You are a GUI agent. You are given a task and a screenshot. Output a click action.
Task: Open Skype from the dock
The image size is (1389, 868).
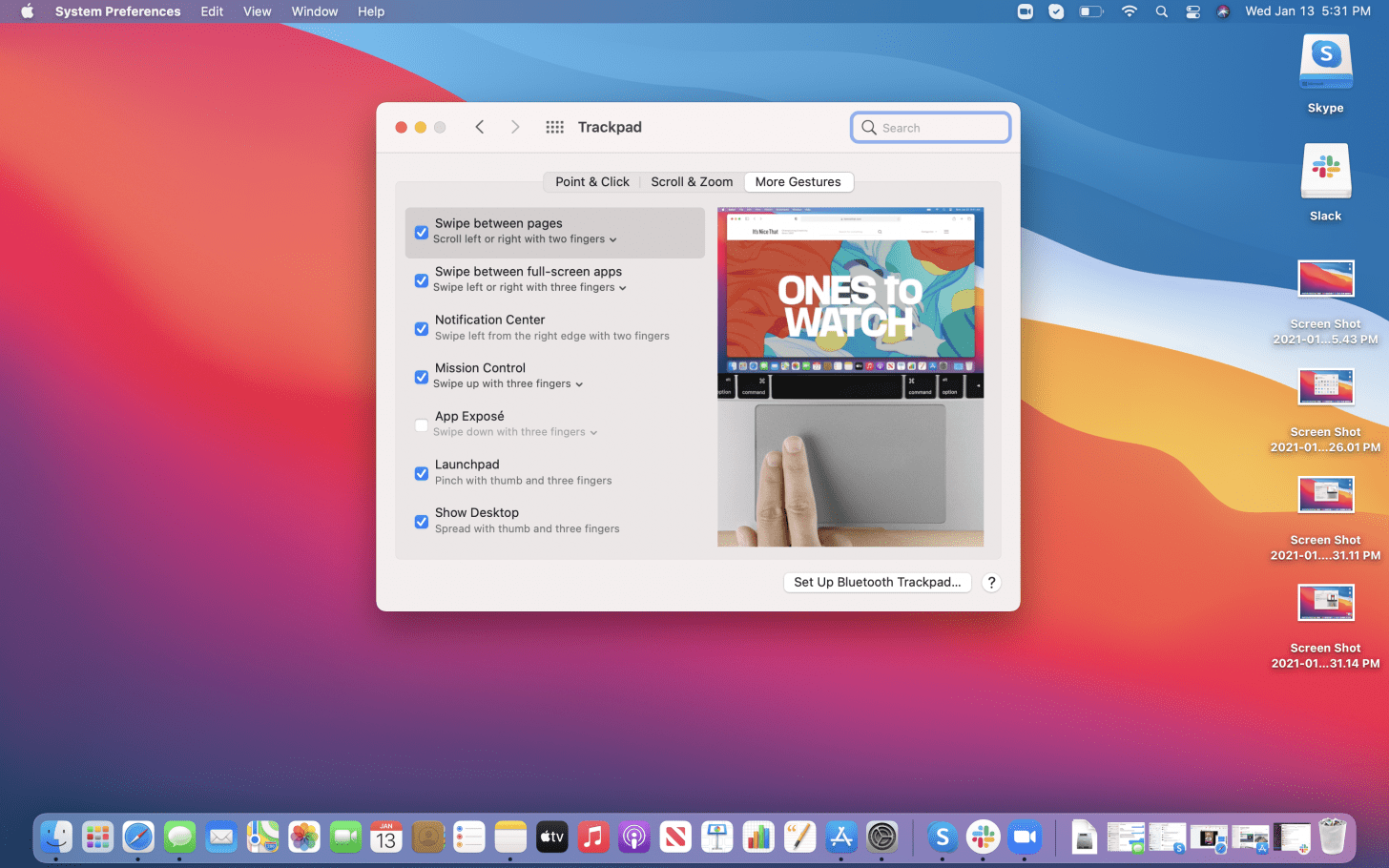pos(942,837)
